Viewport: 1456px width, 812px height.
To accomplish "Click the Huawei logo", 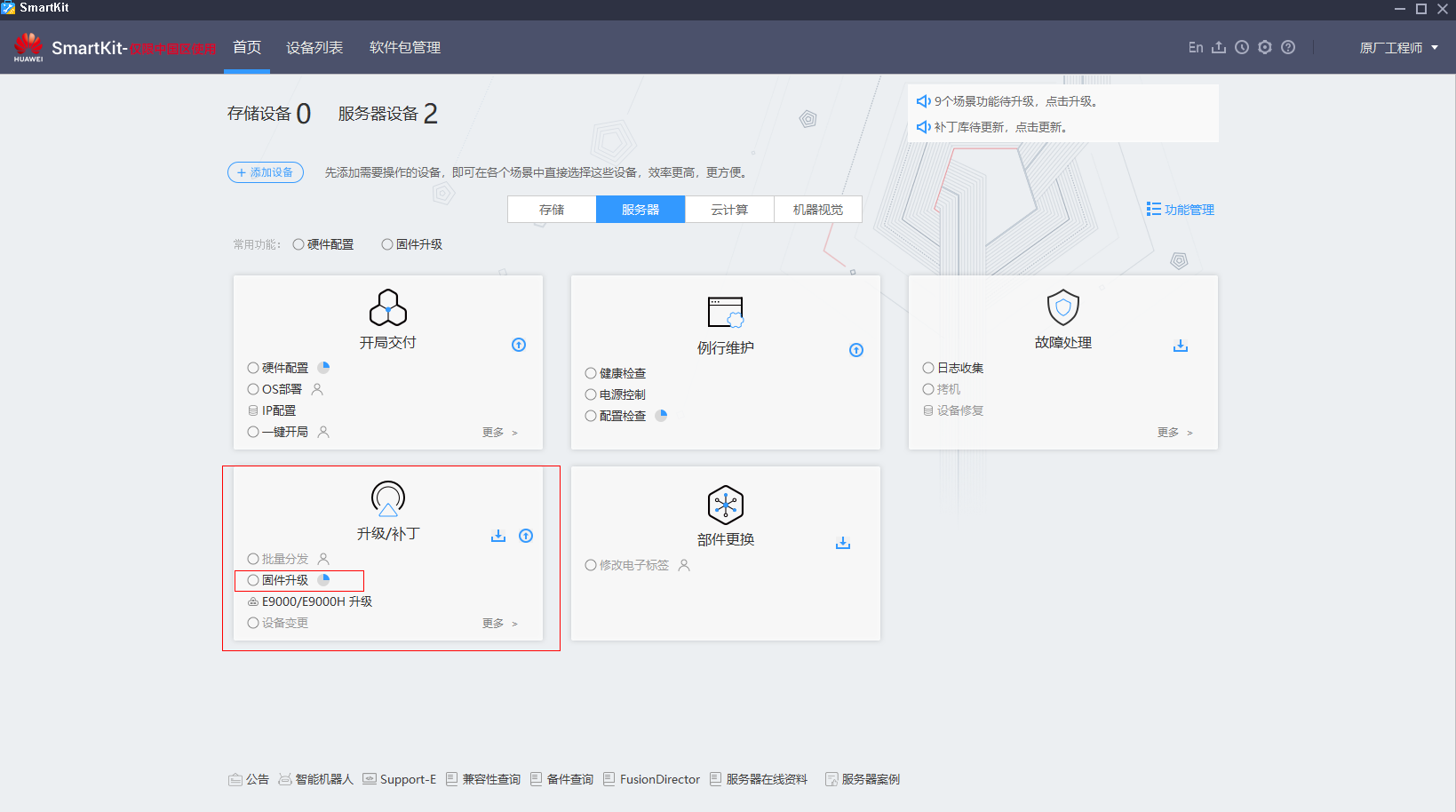I will pos(28,47).
